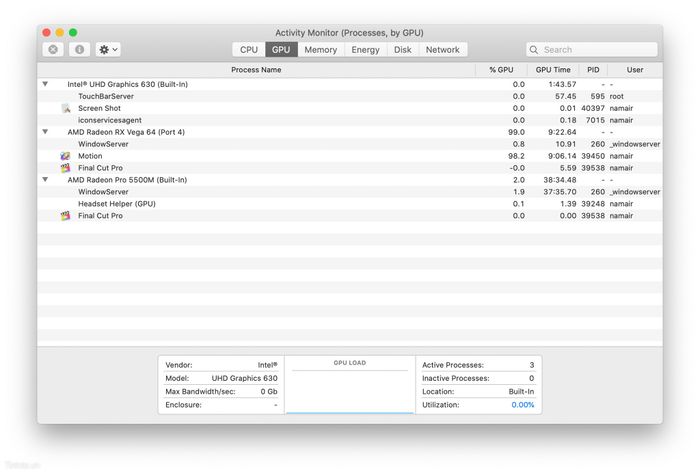This screenshot has width=700, height=473.
Task: Click the Enclosure field label
Action: point(183,405)
